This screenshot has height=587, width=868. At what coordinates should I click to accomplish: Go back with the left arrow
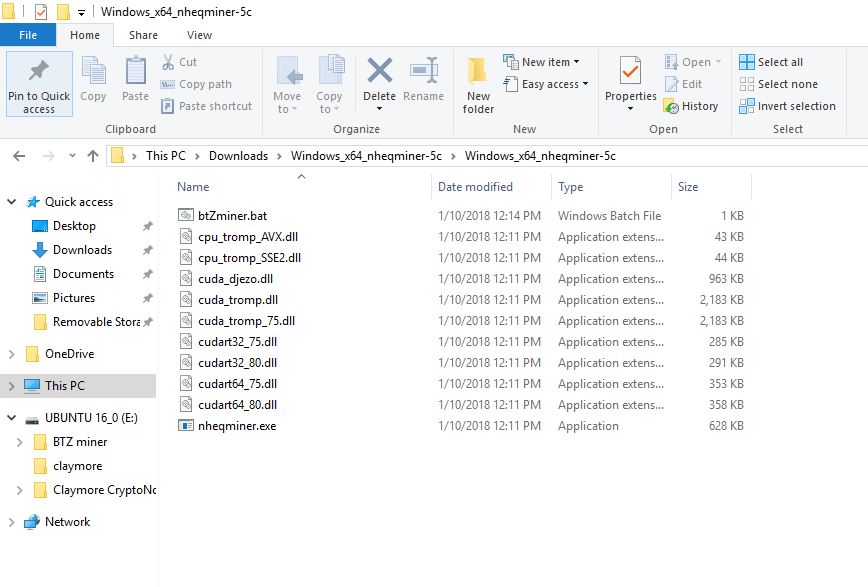point(19,156)
